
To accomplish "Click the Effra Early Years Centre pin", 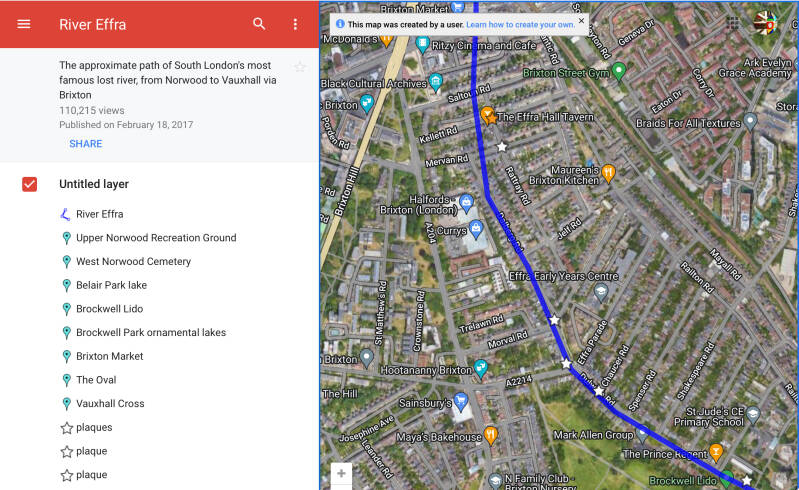I will [601, 292].
